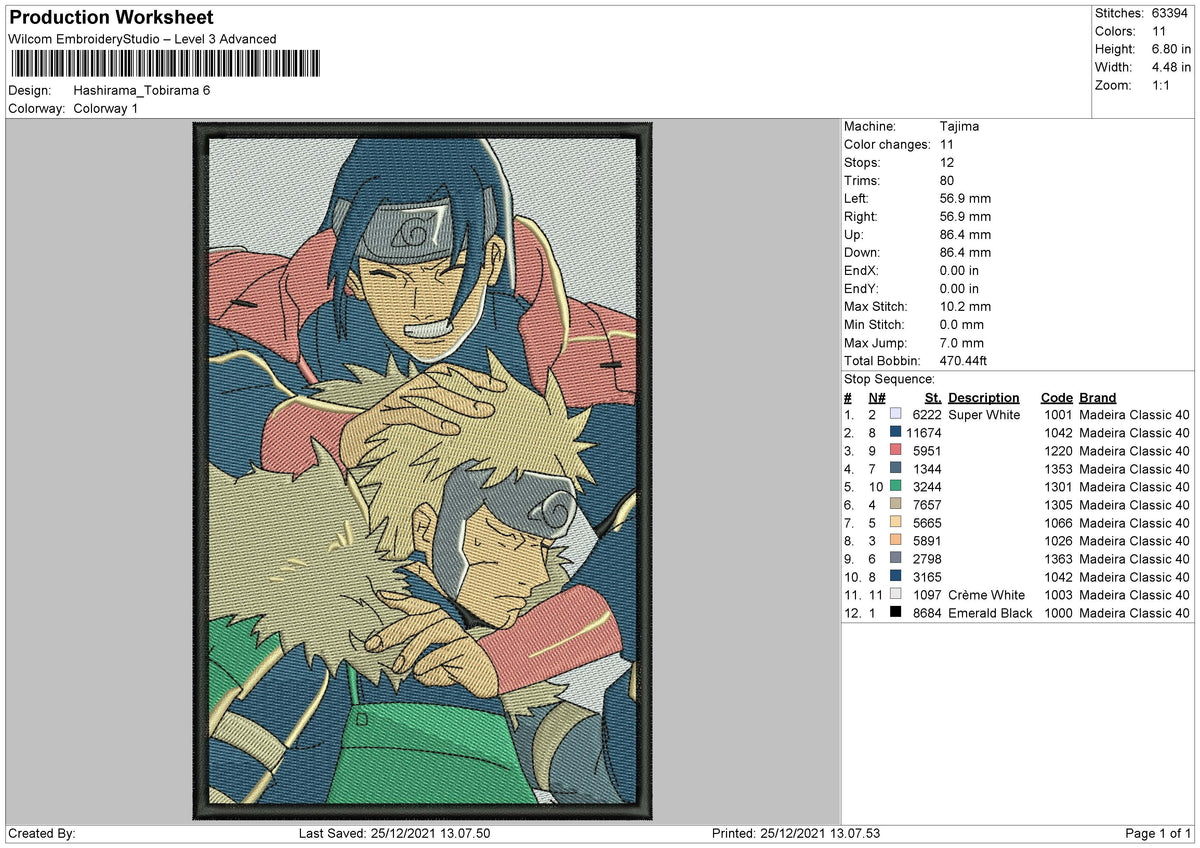Click the Code column header

[x=1056, y=397]
